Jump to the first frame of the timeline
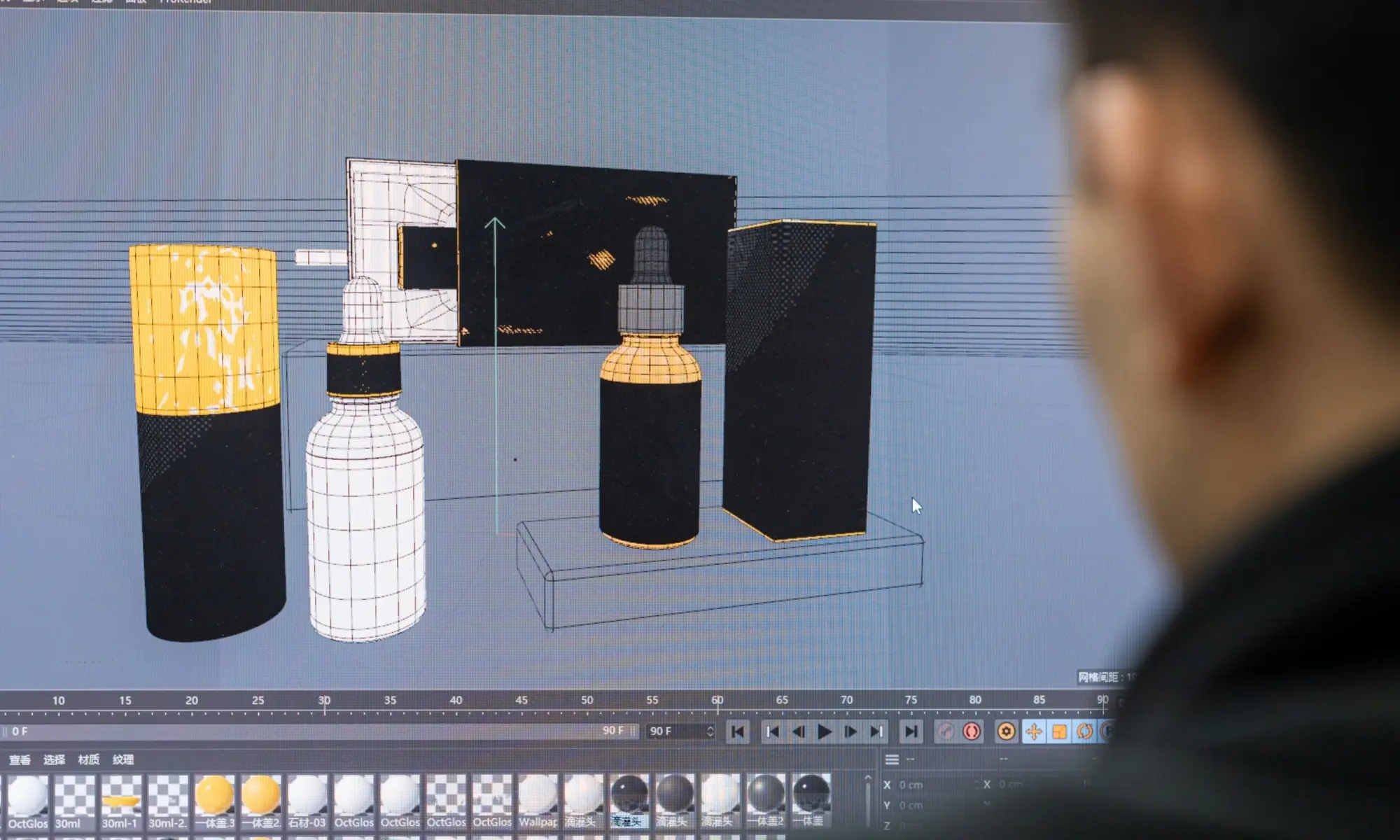Screen dimensions: 1400x840 [x=738, y=730]
